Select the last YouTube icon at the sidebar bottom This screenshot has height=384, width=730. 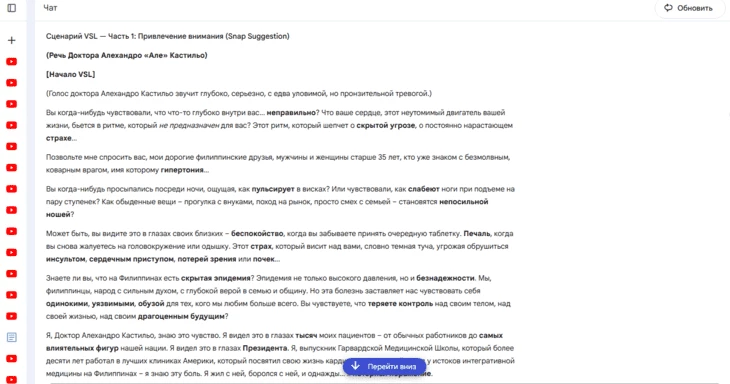pos(12,379)
